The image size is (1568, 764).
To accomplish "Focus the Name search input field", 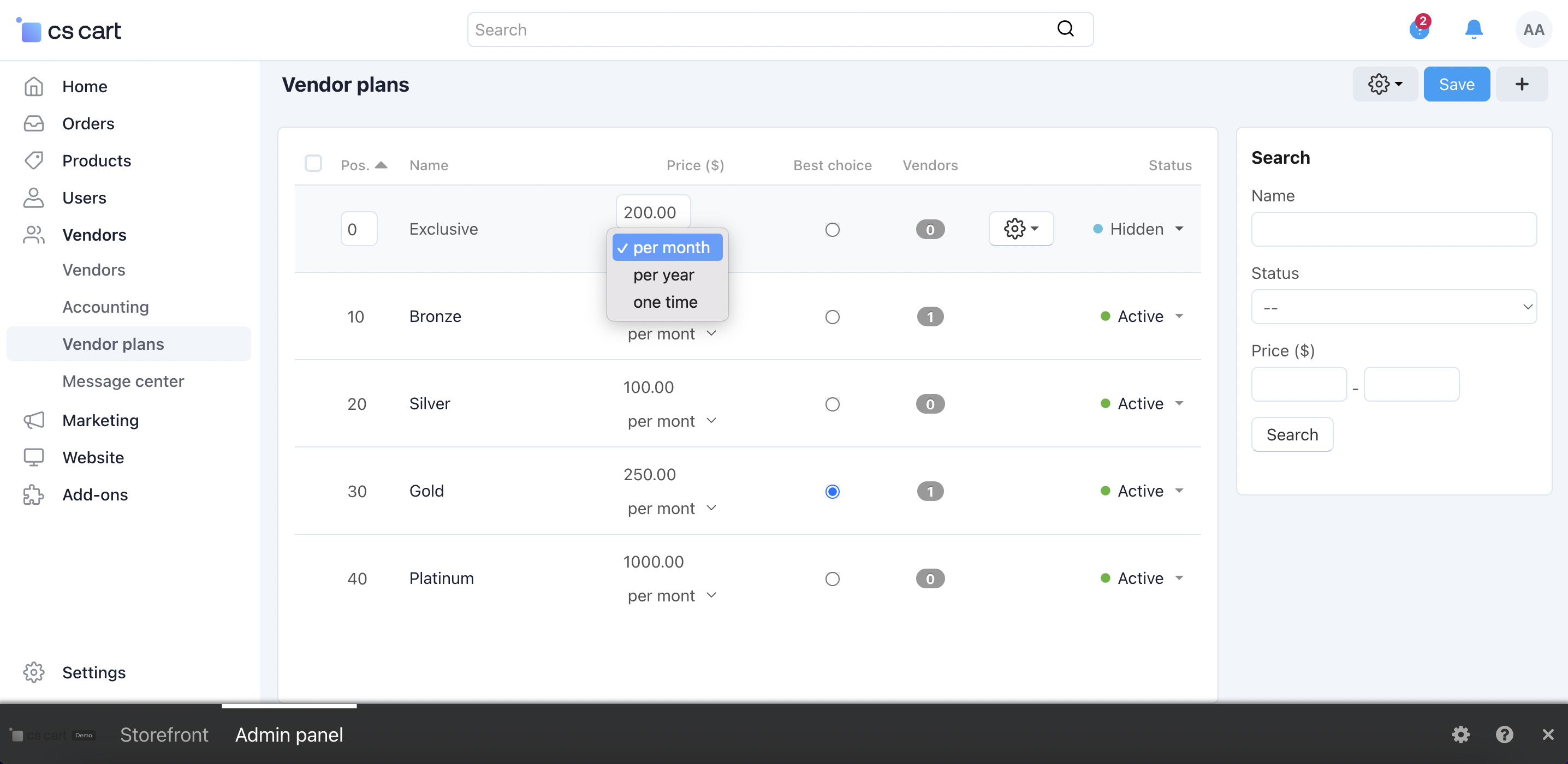I will point(1393,229).
